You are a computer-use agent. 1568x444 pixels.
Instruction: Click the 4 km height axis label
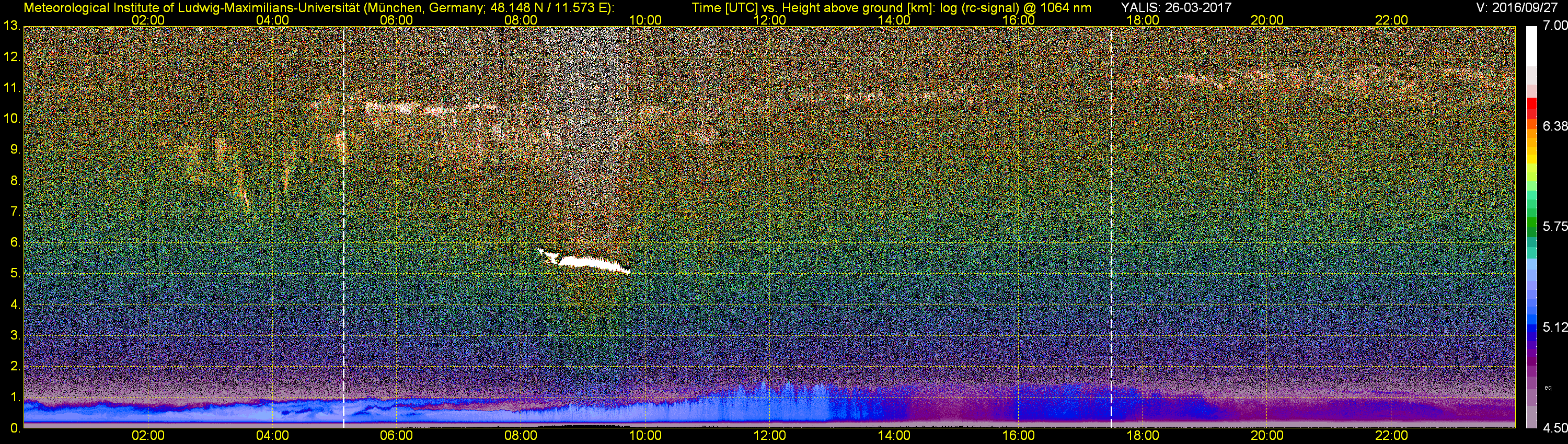coord(15,305)
